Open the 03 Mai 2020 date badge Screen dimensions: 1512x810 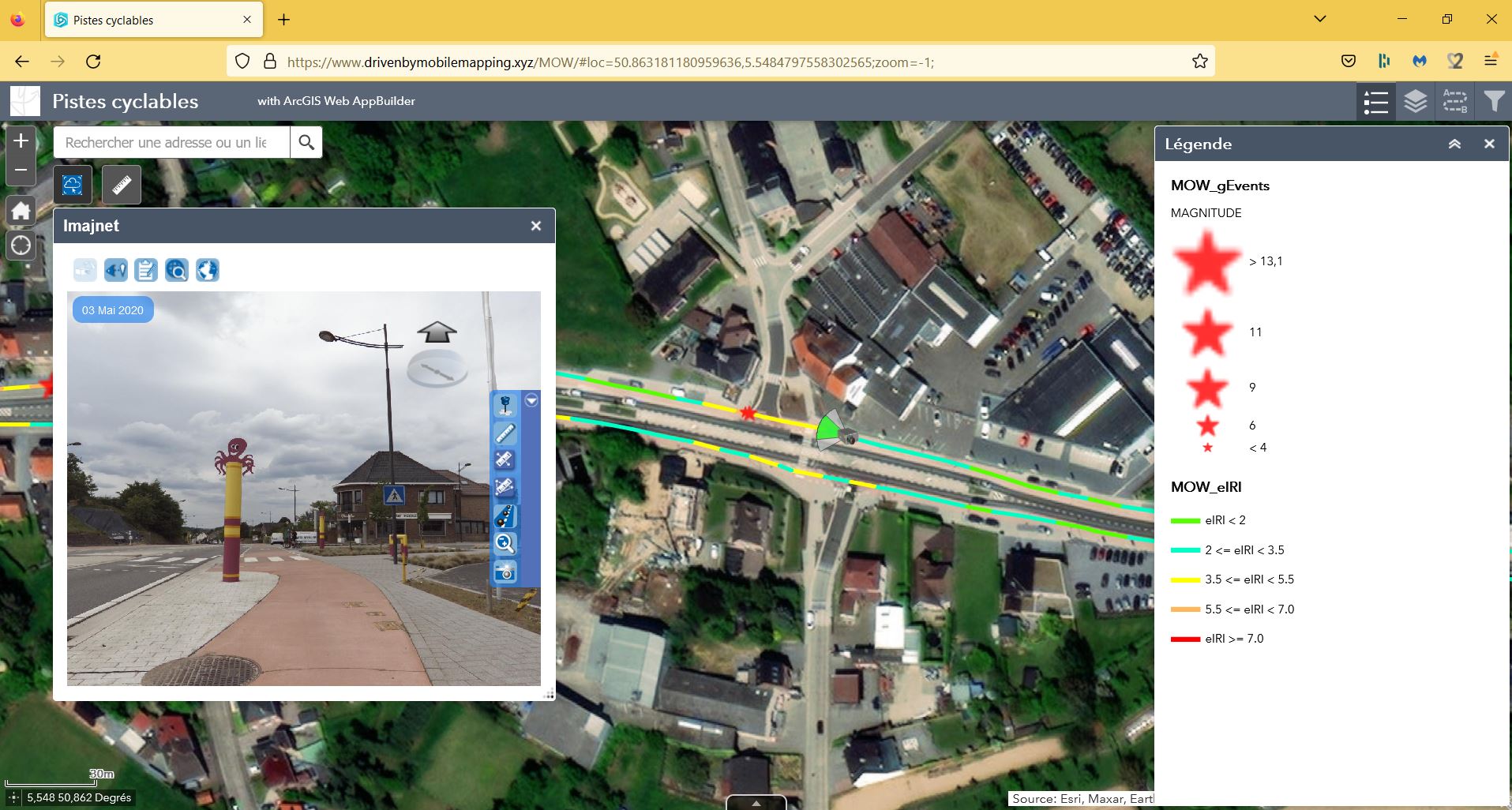tap(113, 310)
